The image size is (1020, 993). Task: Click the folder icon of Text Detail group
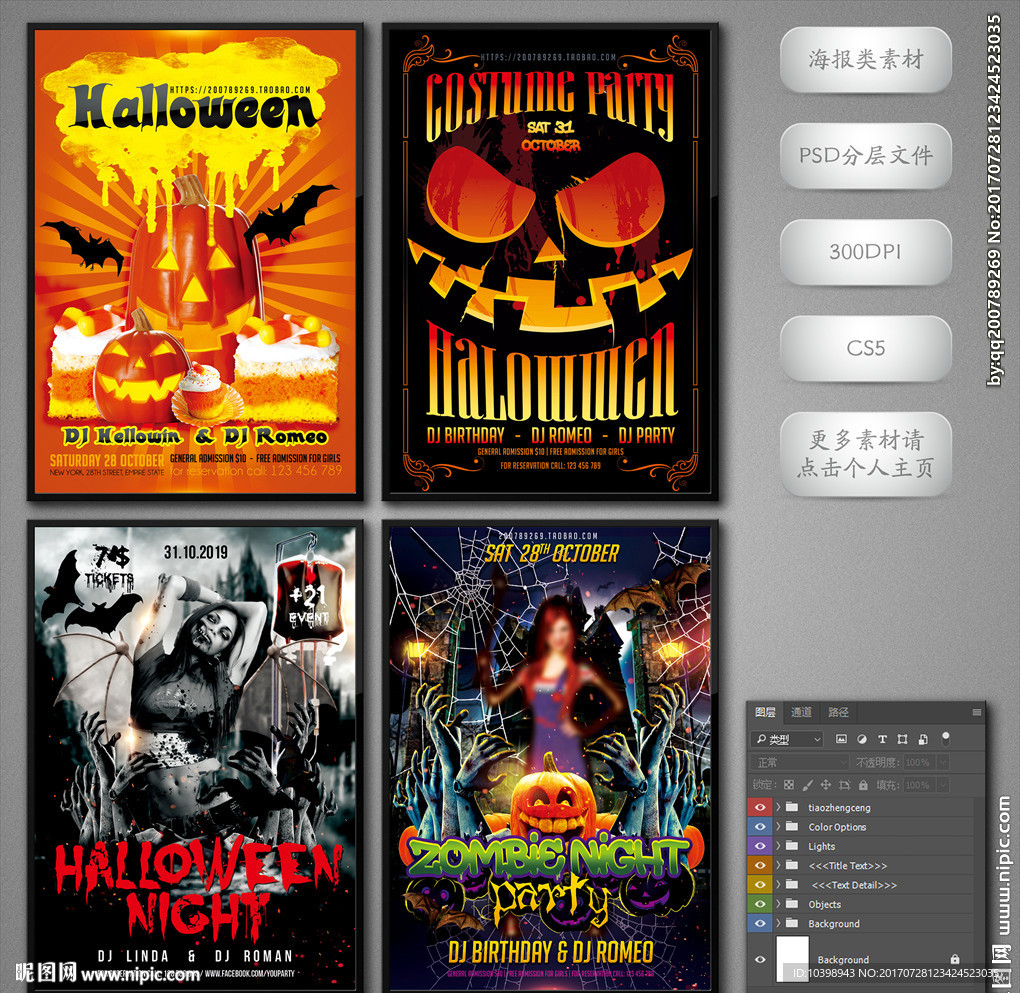pos(792,884)
